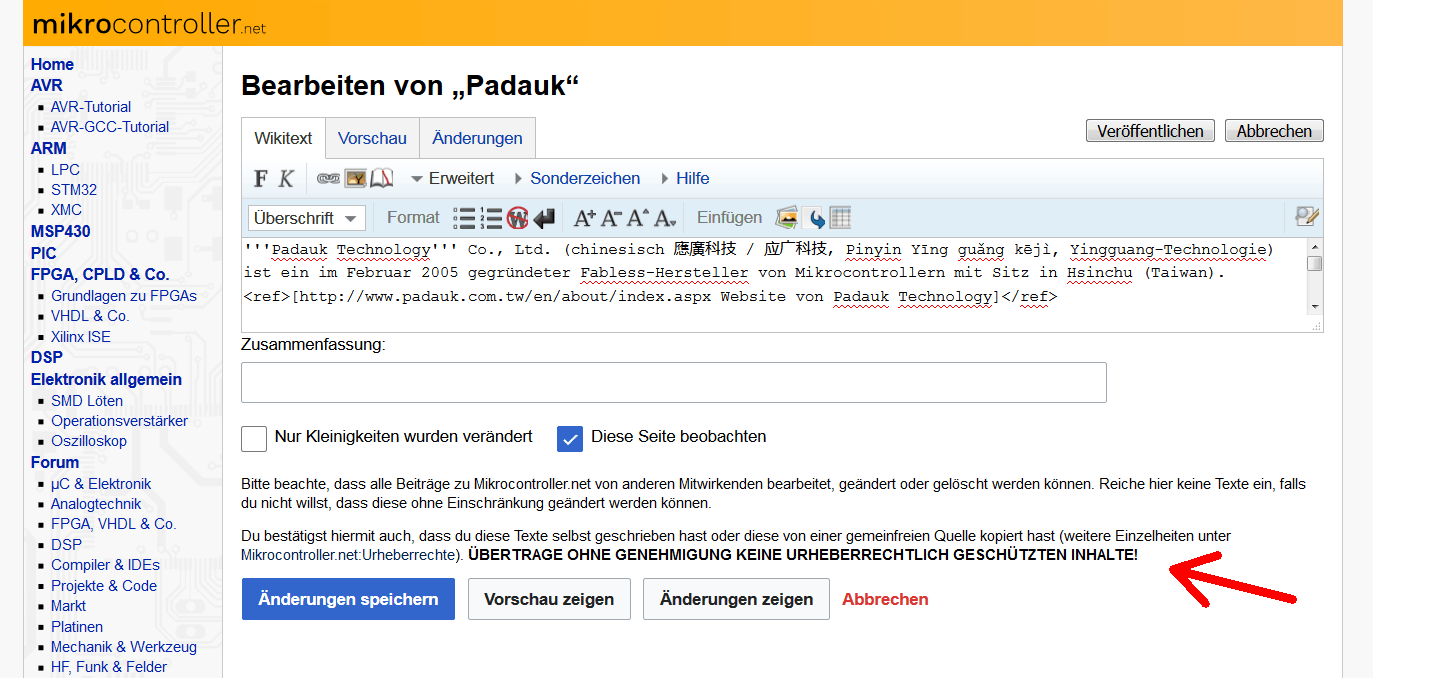
Task: Click inside the wikitext editing area
Action: 774,276
